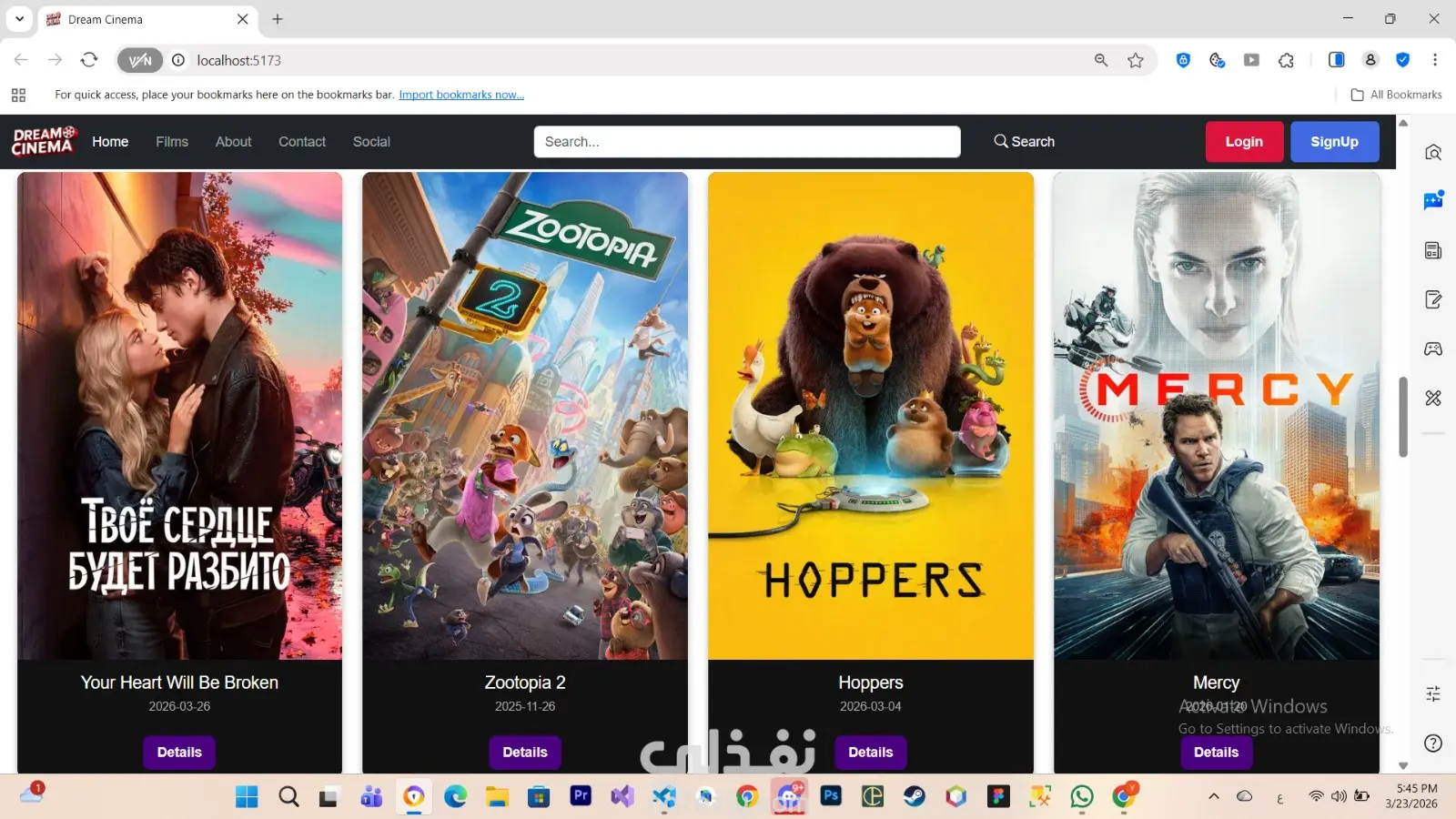
Task: Open the Contact nav item
Action: click(302, 142)
